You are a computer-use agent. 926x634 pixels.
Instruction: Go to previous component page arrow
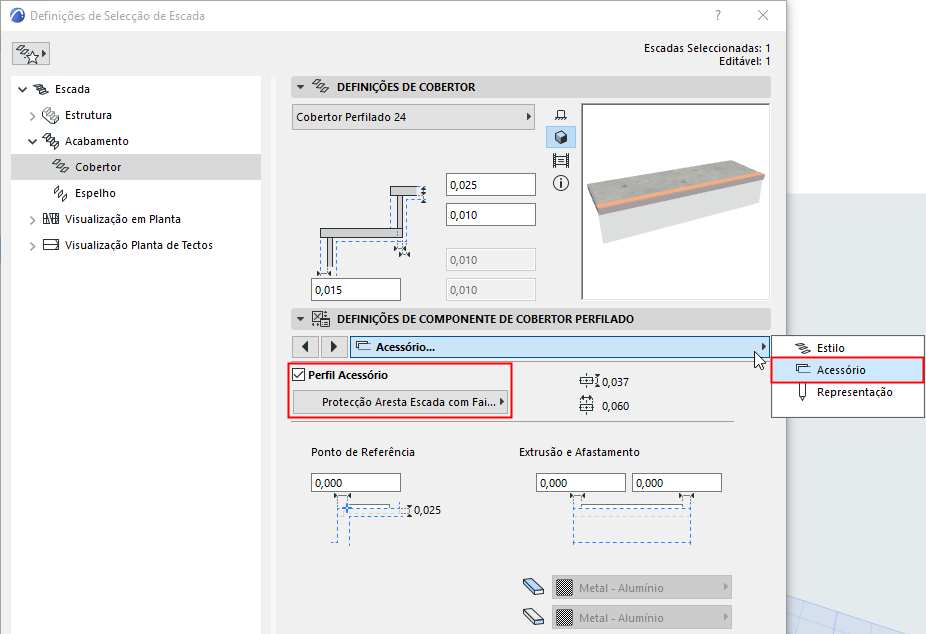click(x=305, y=347)
